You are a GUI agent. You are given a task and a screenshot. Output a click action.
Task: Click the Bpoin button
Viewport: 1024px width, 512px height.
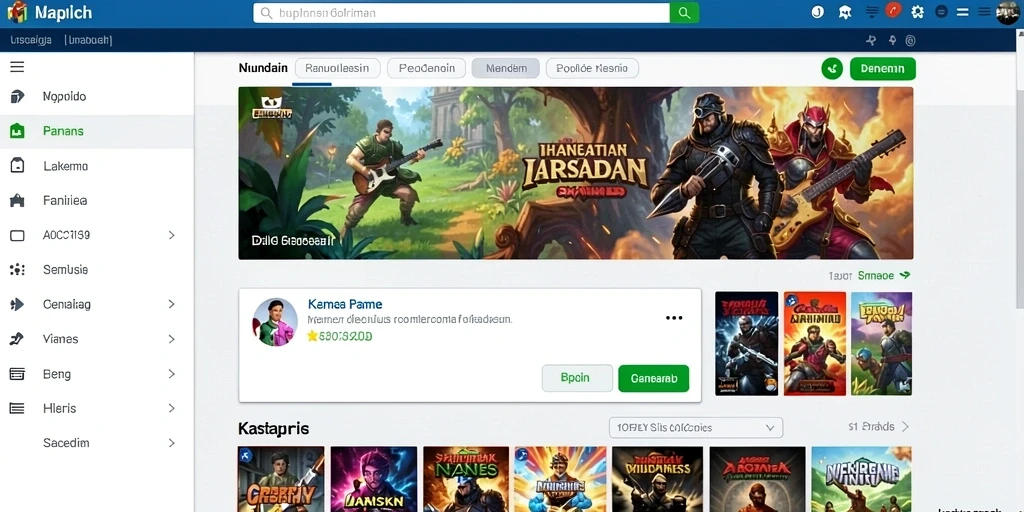point(577,378)
